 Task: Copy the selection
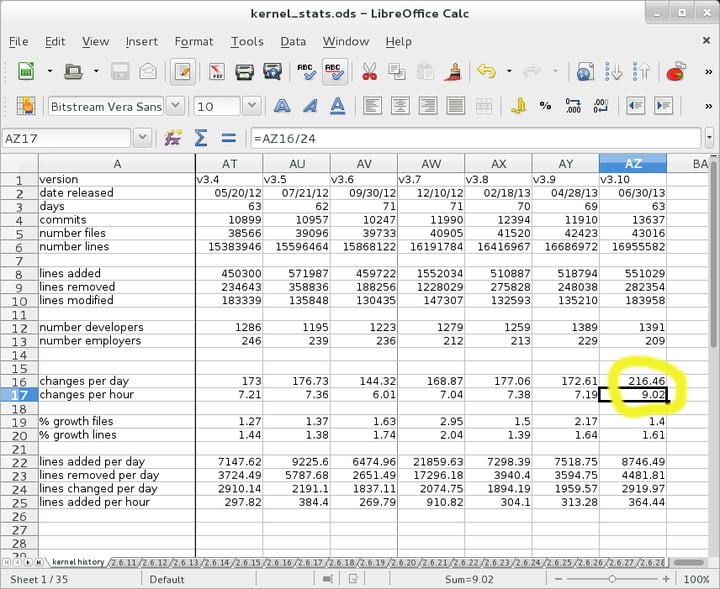[397, 71]
